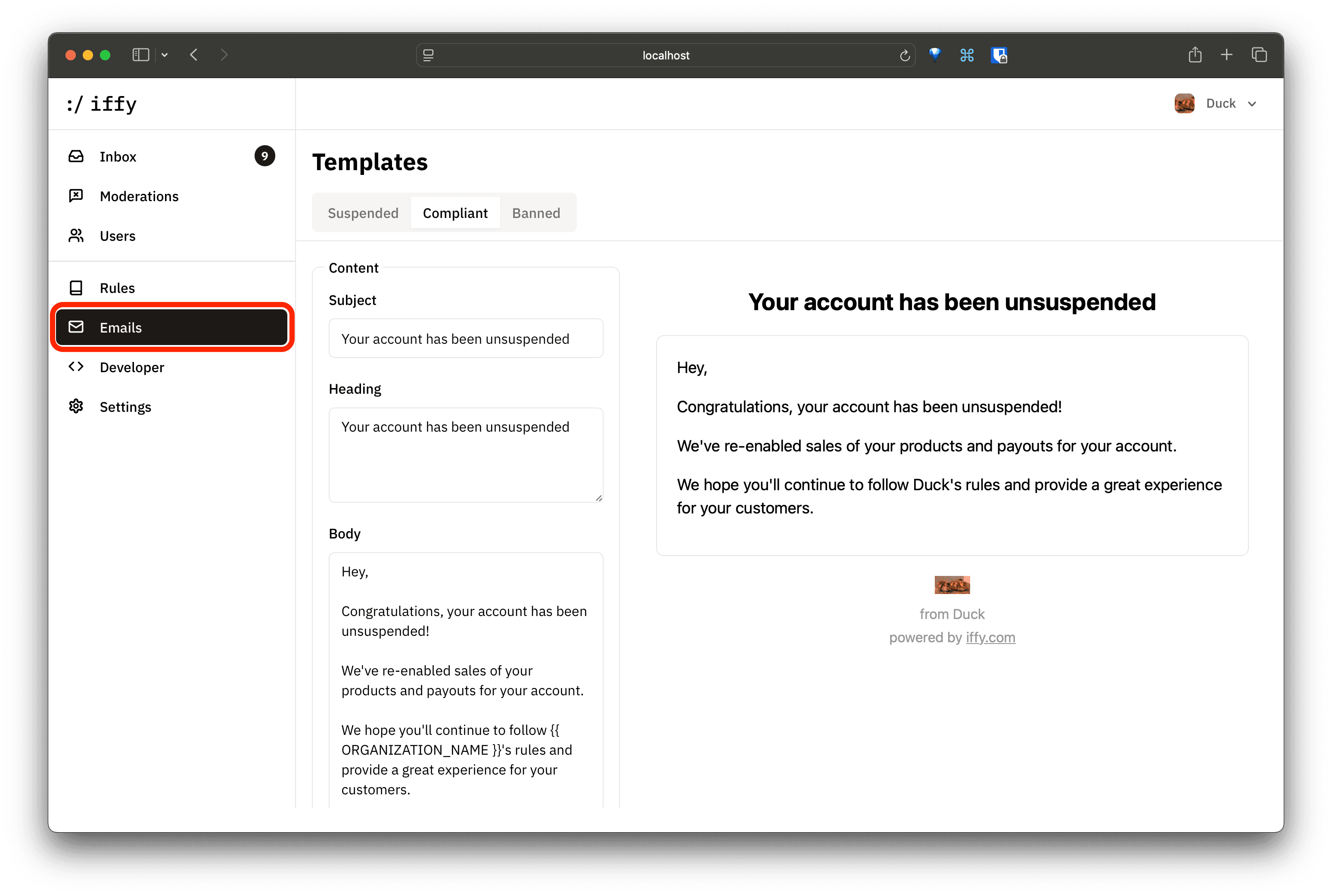The image size is (1332, 896).
Task: Switch to the Banned template tab
Action: pos(535,212)
